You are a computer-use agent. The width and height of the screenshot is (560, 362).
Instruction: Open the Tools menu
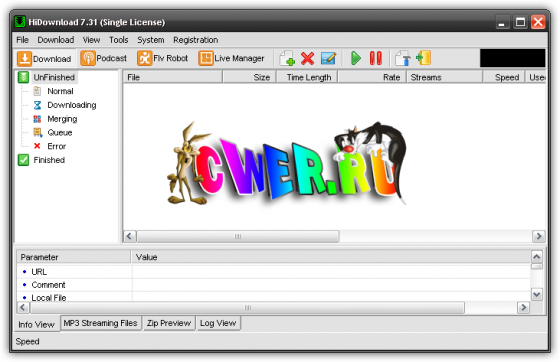(x=119, y=40)
